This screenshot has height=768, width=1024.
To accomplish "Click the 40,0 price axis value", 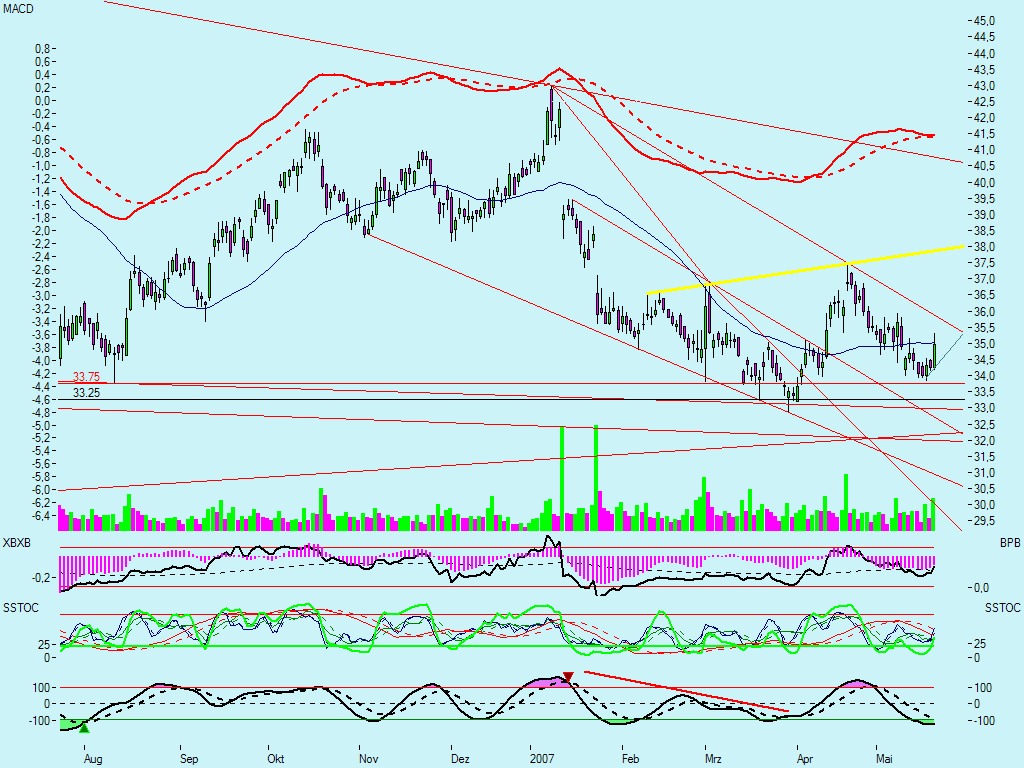I will click(984, 182).
